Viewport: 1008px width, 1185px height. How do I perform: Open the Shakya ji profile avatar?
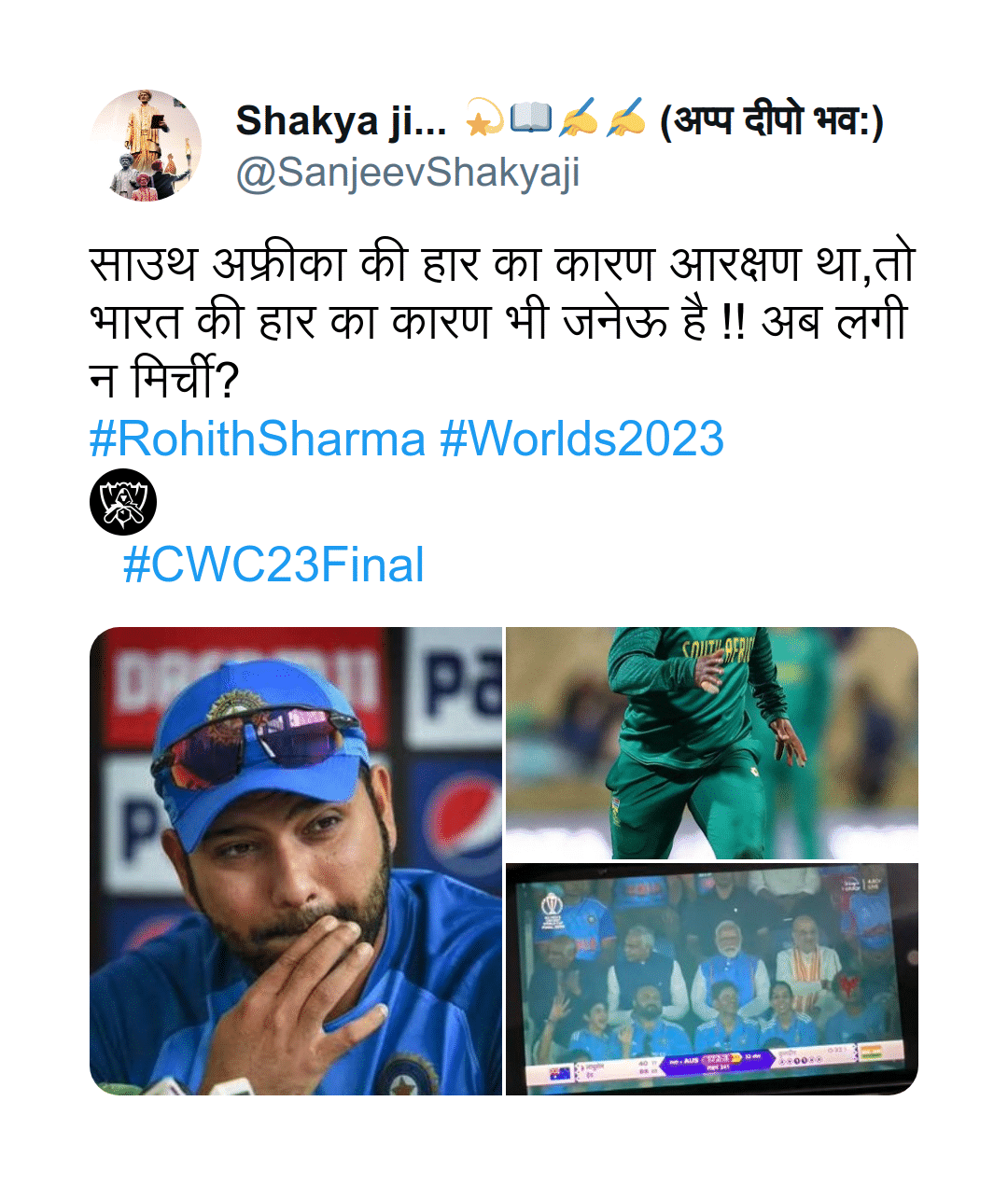point(146,146)
